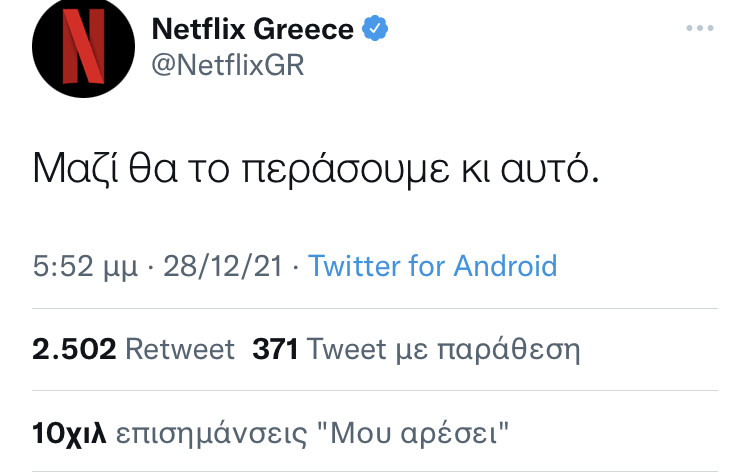The height and width of the screenshot is (474, 750).
Task: Open the three-dot more options menu
Action: coord(700,28)
